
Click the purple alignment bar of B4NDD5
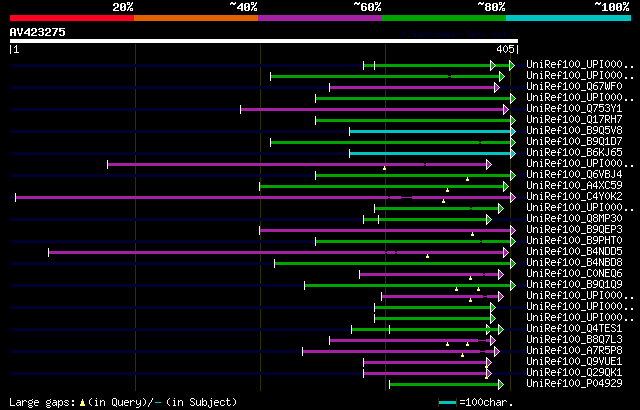(x=276, y=253)
